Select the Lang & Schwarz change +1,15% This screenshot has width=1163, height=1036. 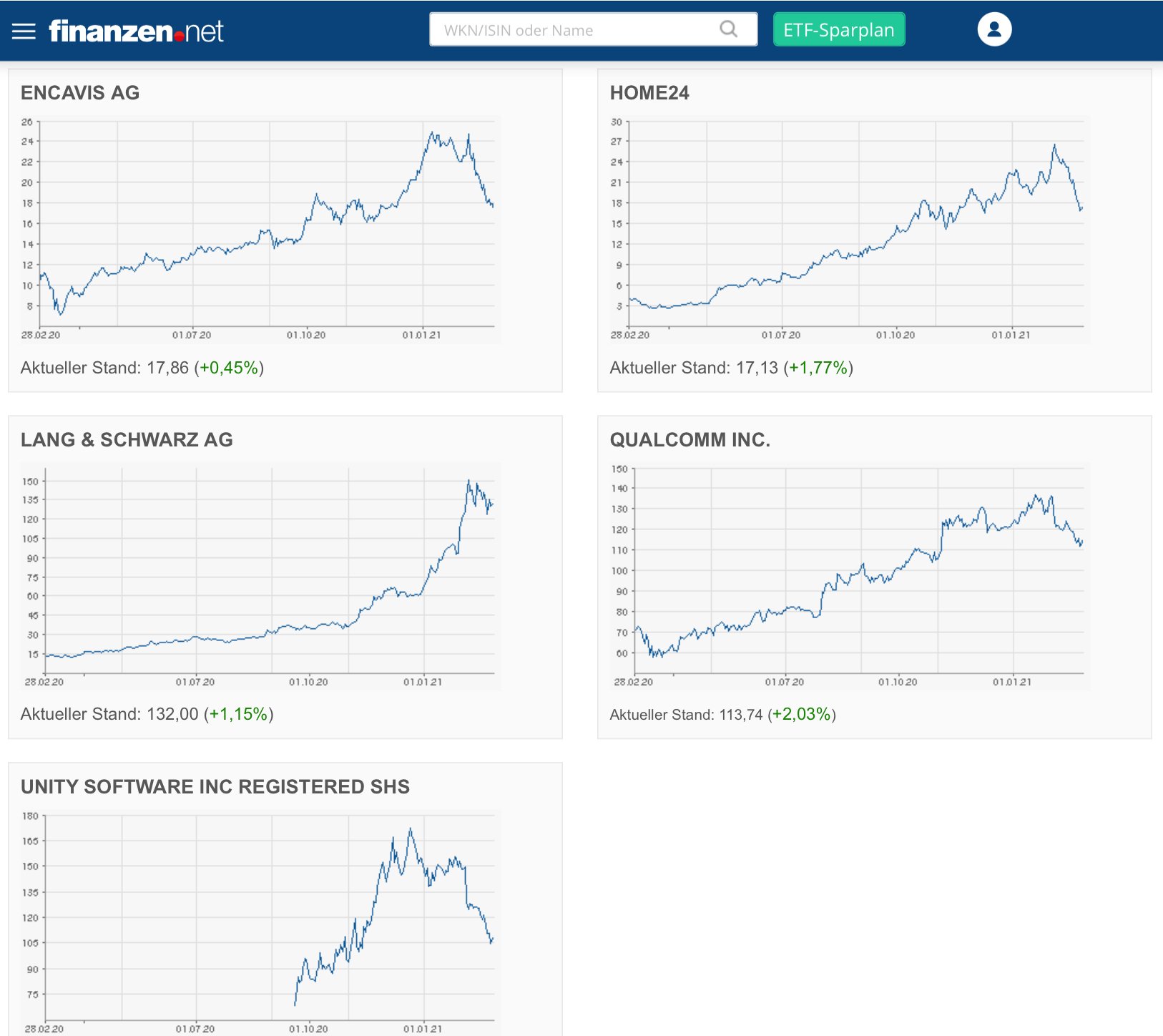click(238, 714)
